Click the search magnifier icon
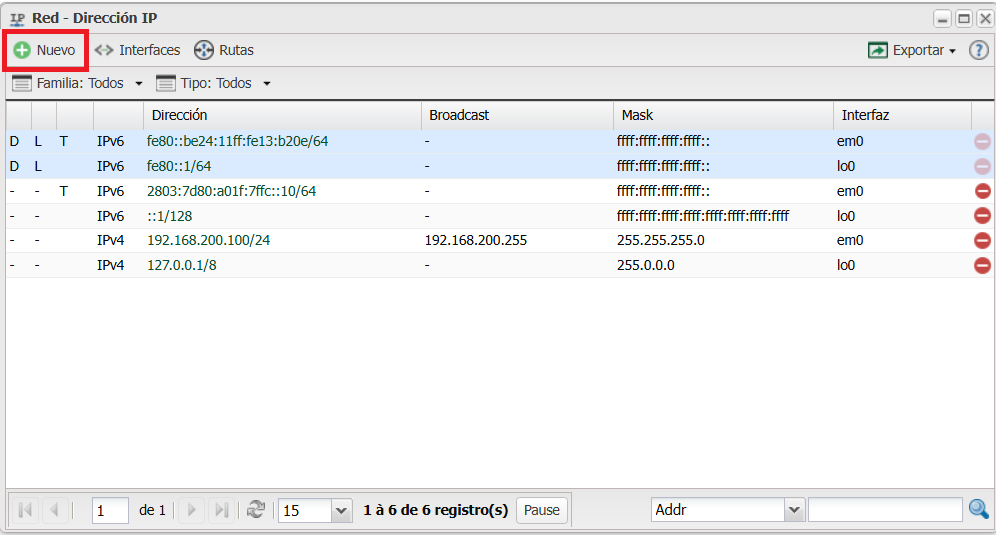This screenshot has height=536, width=996. 979,510
